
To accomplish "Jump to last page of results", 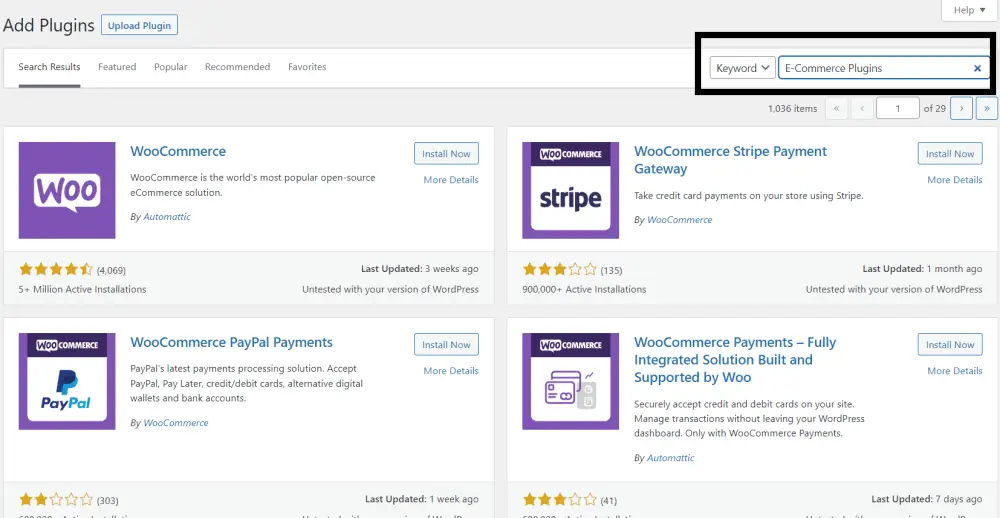I will pyautogui.click(x=987, y=108).
